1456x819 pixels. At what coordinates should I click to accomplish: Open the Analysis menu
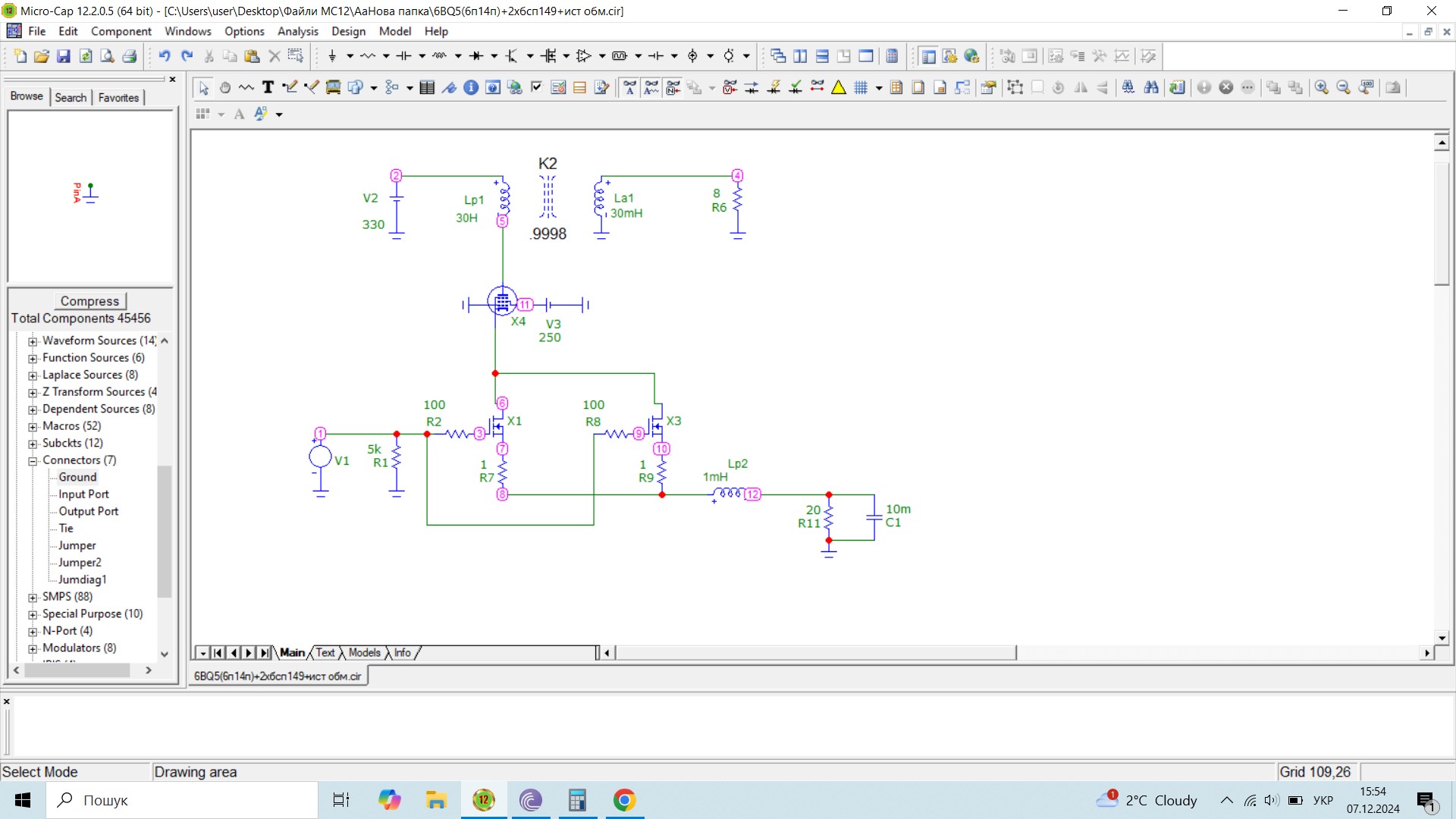pyautogui.click(x=297, y=31)
